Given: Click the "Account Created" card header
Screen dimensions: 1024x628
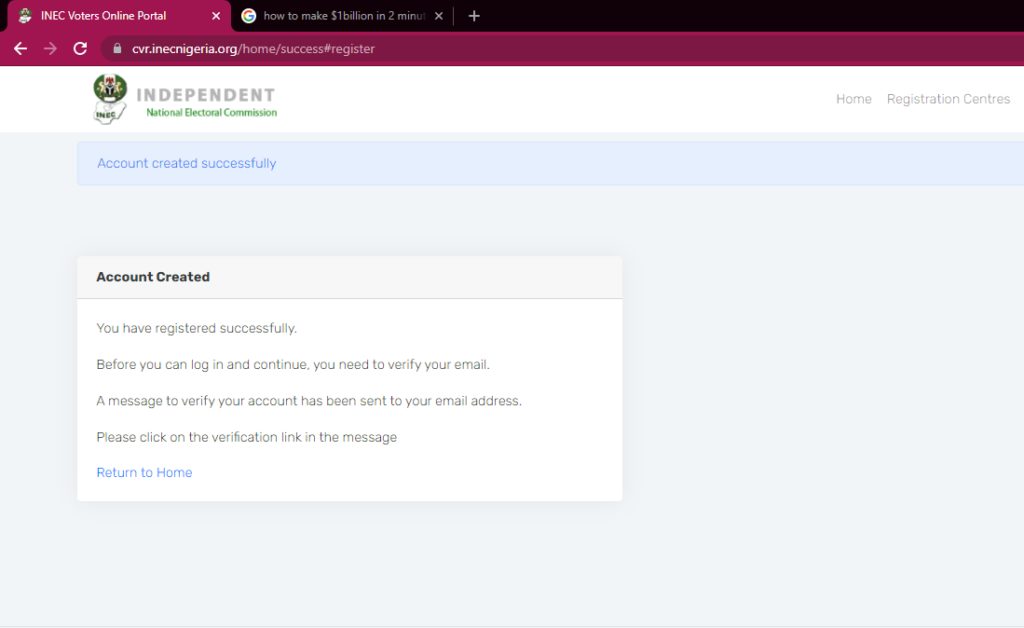Looking at the screenshot, I should pos(153,277).
